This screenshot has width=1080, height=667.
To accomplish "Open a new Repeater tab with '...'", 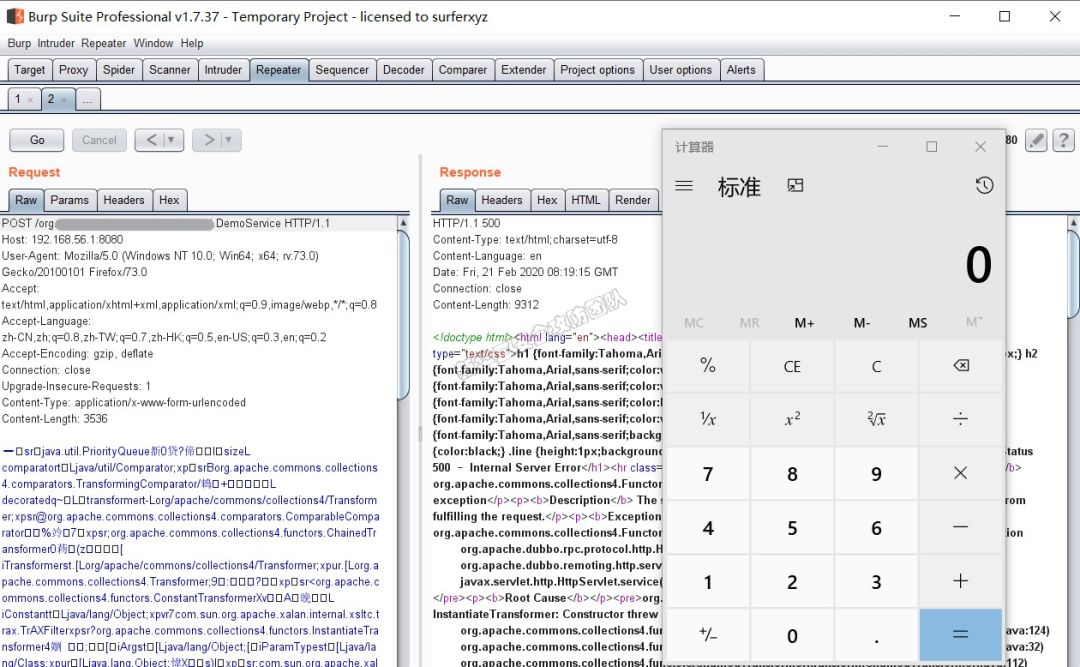I will [87, 100].
